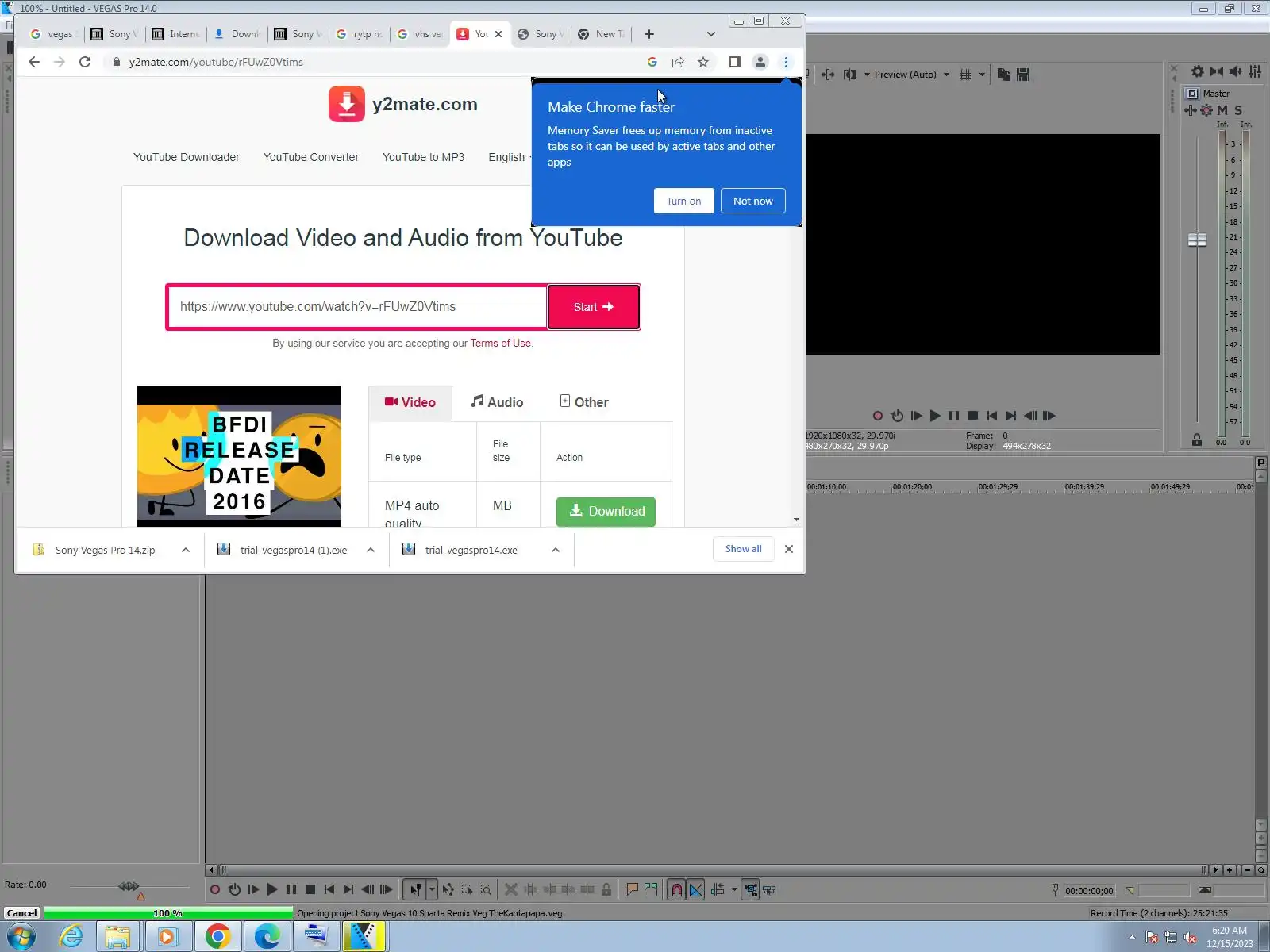
Task: Click Turn on for Memory Saver
Action: coord(683,201)
